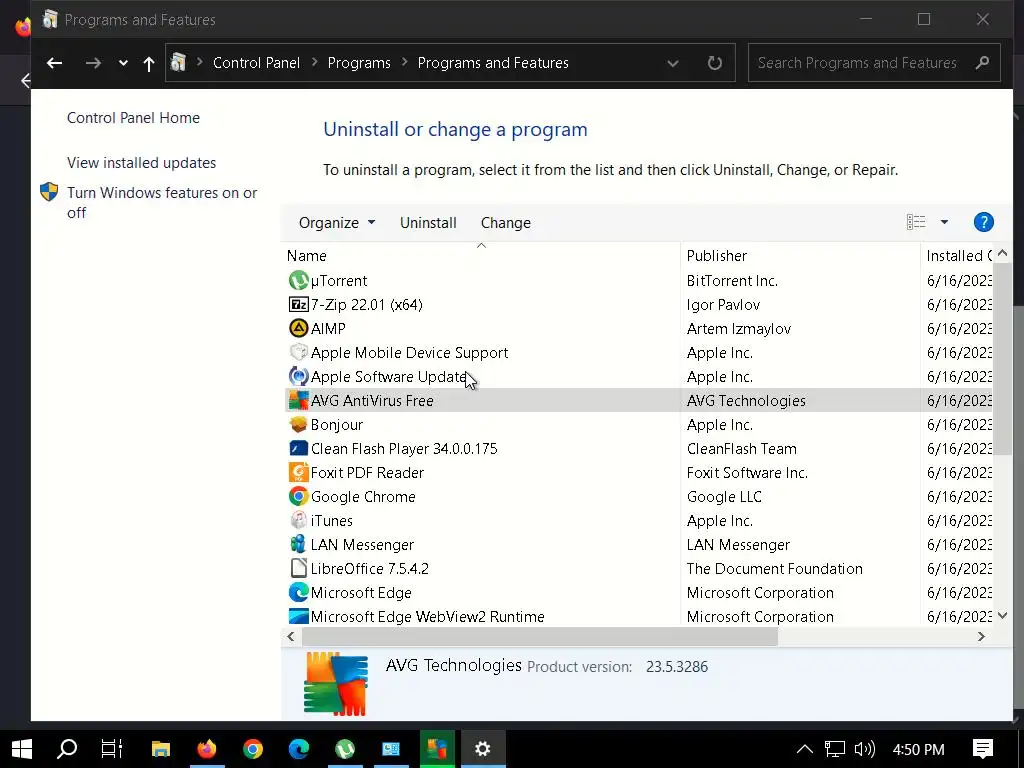Go back with the left arrow
Image resolution: width=1024 pixels, height=768 pixels.
(54, 63)
